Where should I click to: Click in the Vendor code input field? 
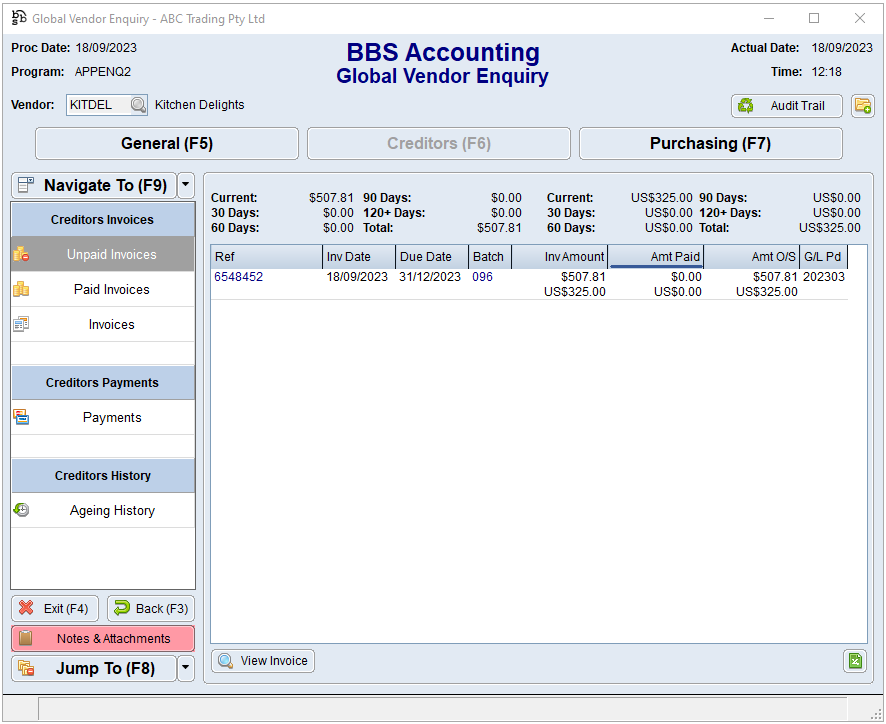[x=97, y=105]
